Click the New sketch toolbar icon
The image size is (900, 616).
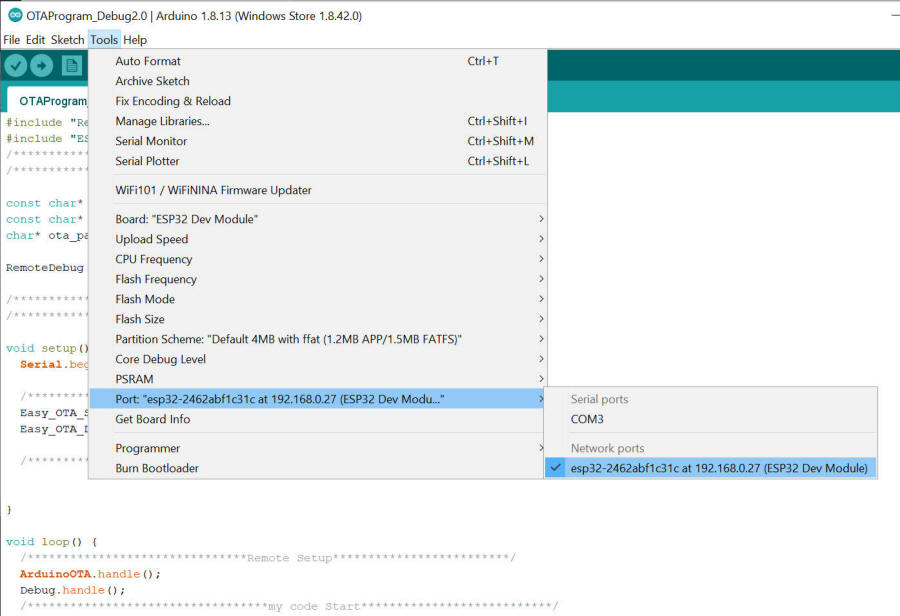pyautogui.click(x=72, y=66)
